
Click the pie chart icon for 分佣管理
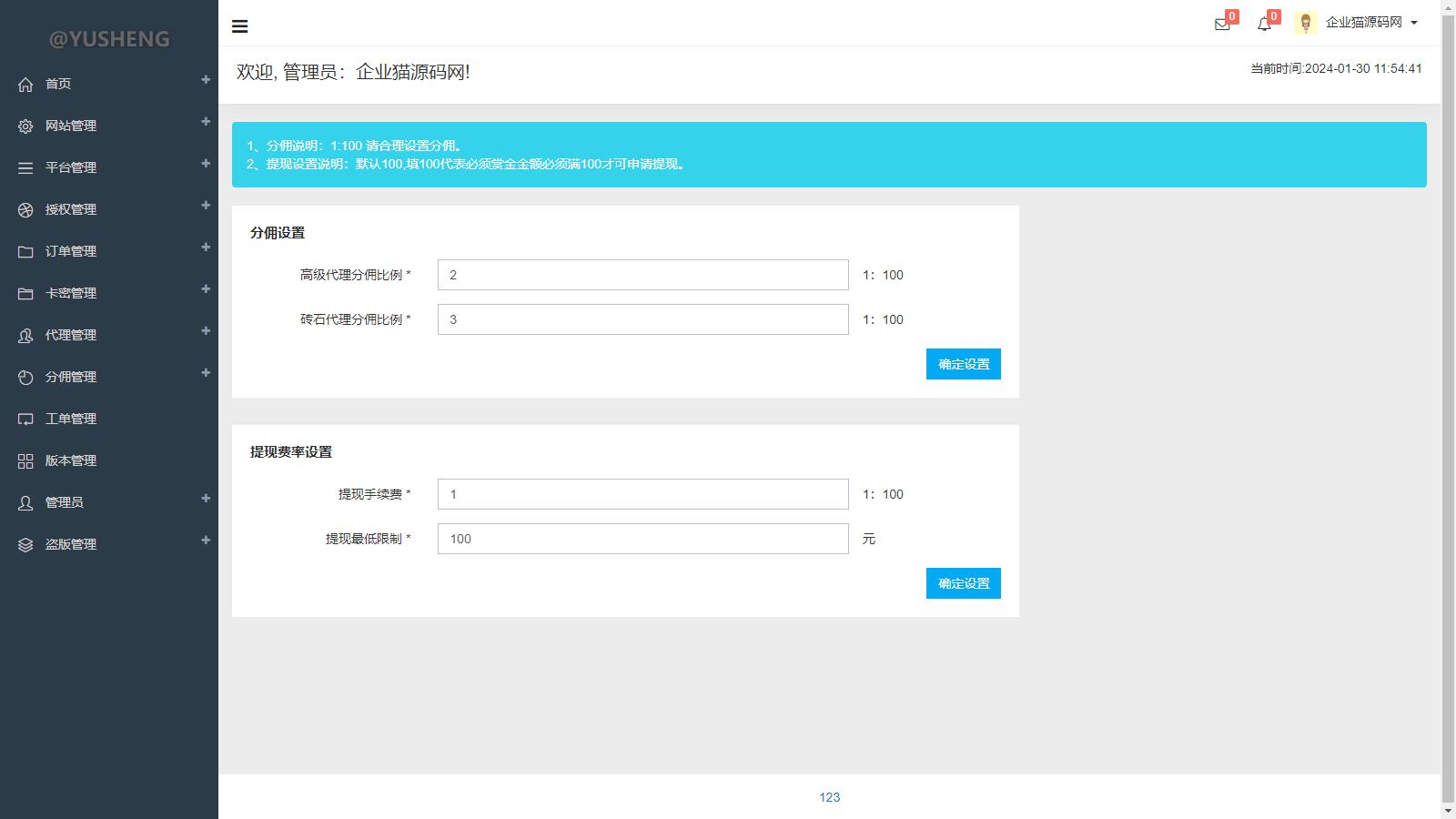(25, 378)
